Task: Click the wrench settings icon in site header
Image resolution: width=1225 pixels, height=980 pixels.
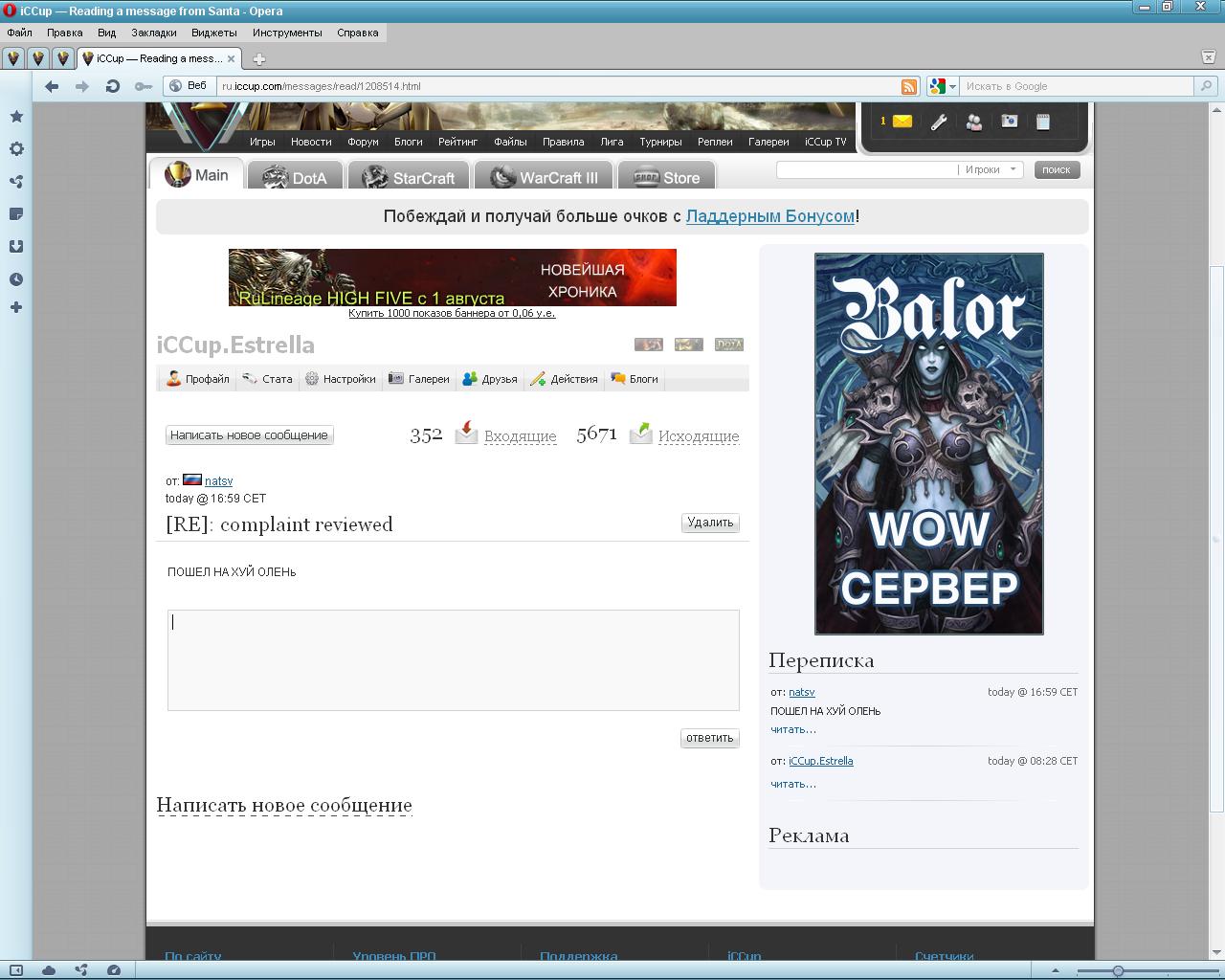Action: click(x=939, y=122)
